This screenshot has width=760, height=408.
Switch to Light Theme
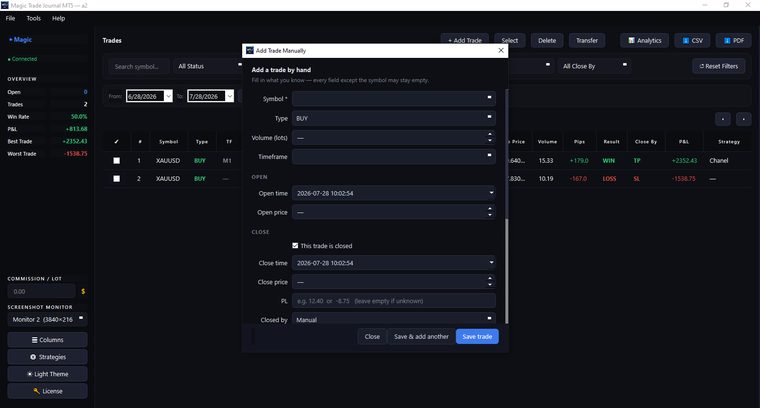(48, 374)
